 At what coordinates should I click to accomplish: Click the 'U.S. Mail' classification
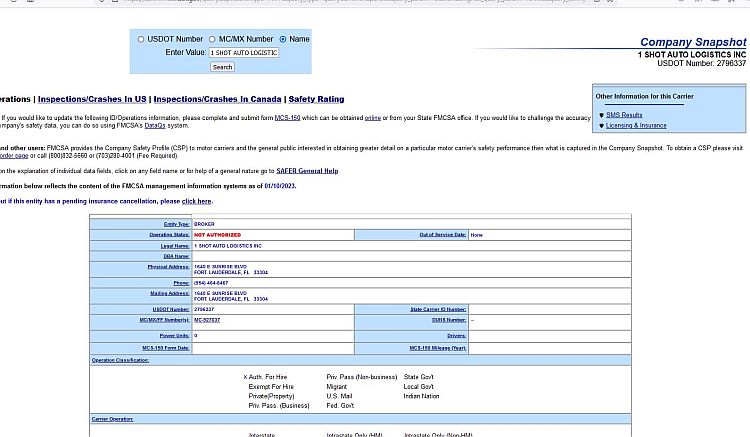pos(339,396)
